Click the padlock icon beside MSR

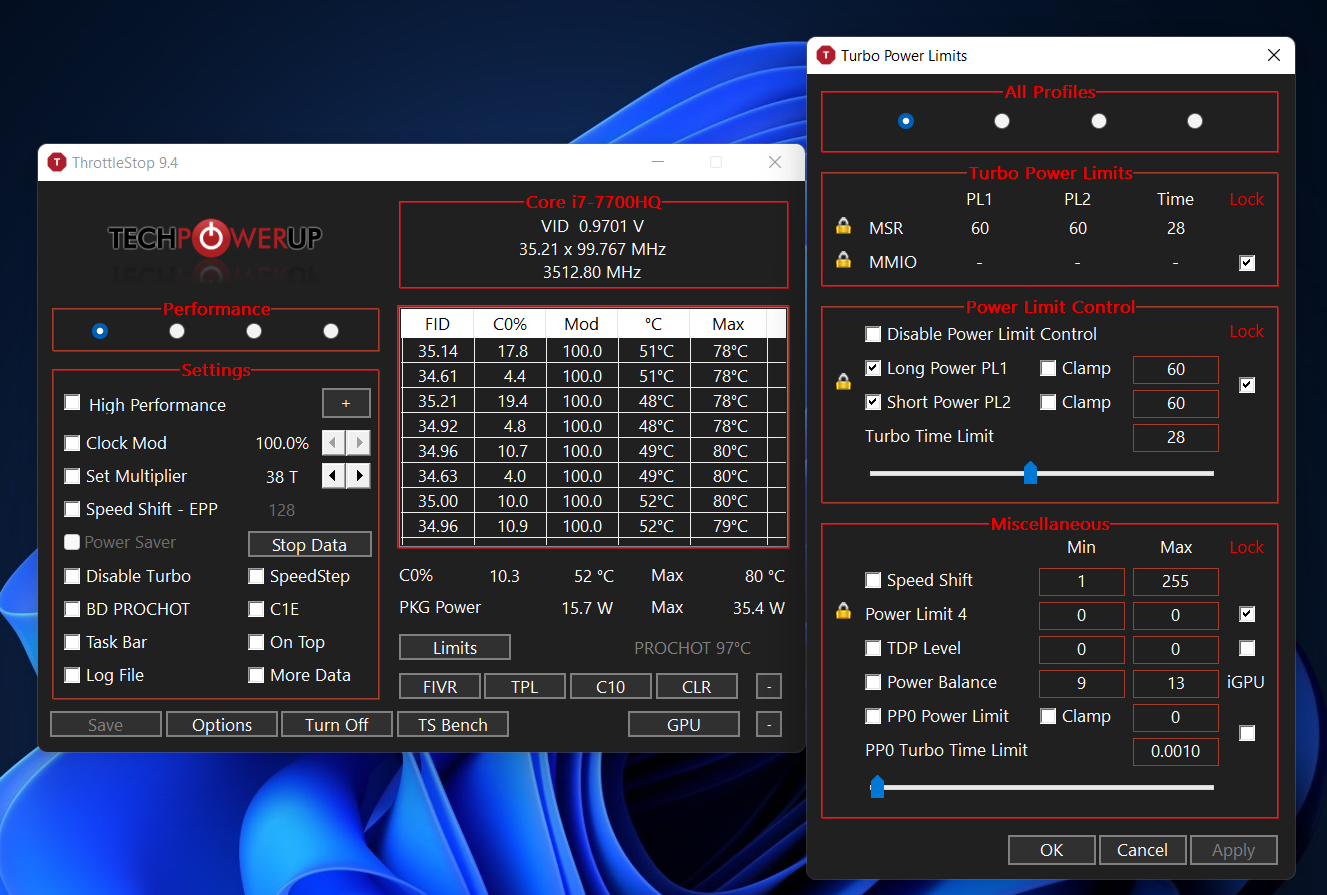[844, 227]
